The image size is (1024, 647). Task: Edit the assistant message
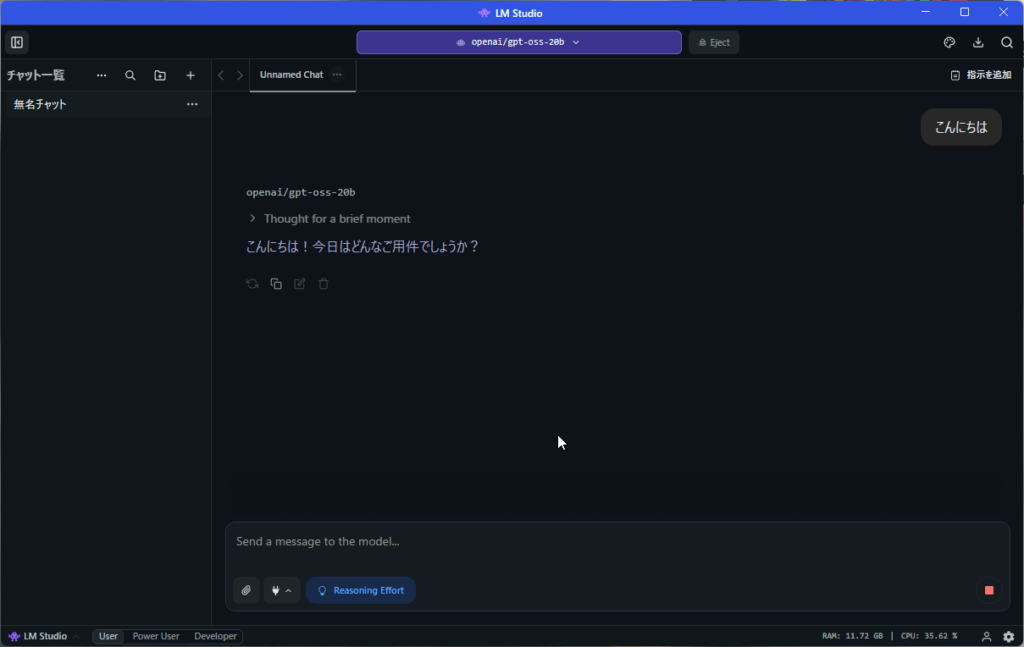coord(300,284)
